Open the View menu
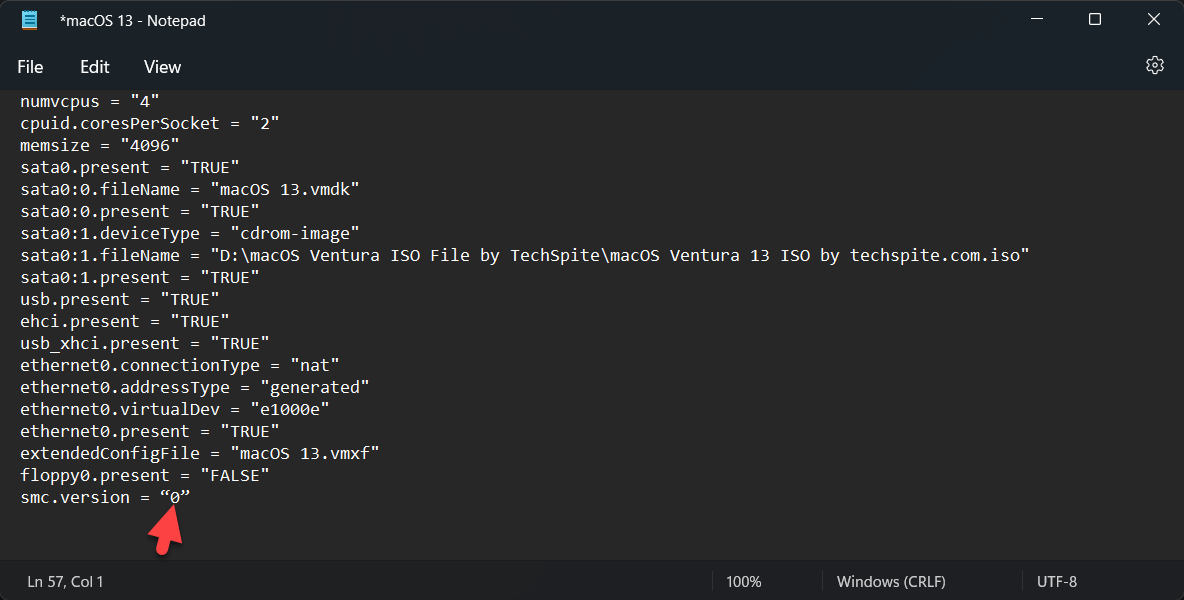1184x600 pixels. pos(162,67)
